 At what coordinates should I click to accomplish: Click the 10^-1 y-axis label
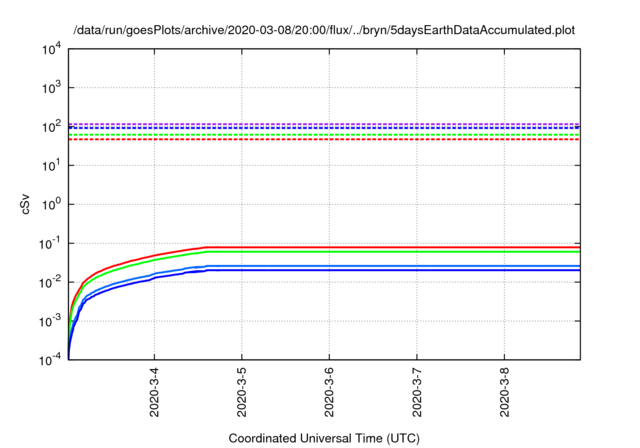[x=50, y=244]
